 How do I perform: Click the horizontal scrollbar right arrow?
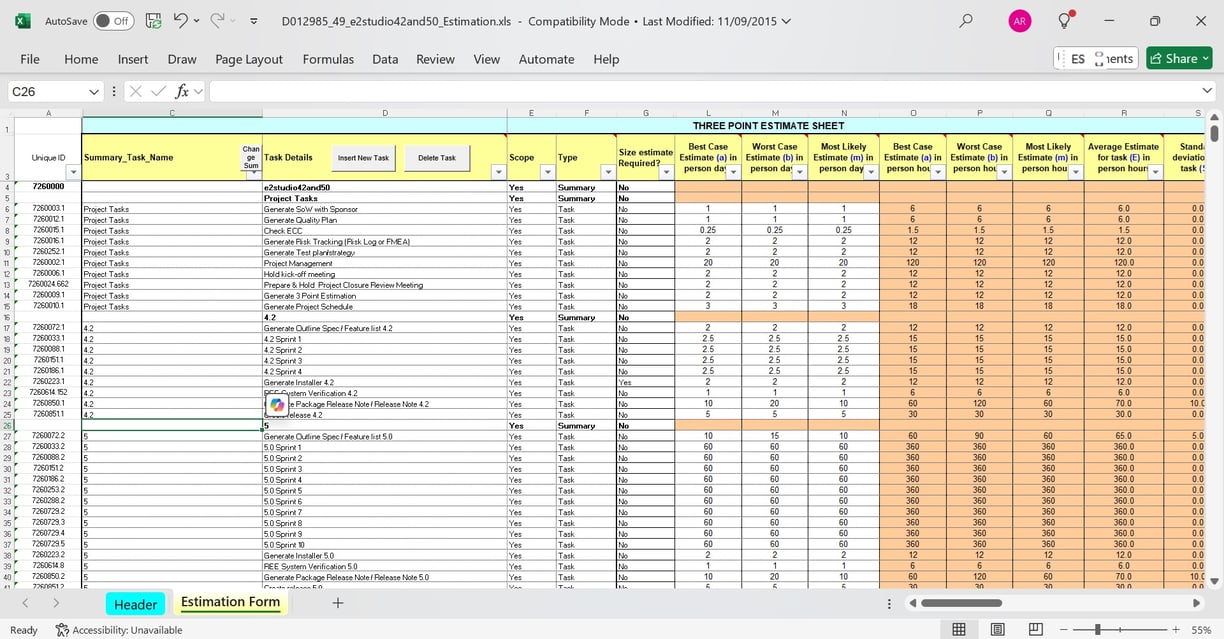[1196, 603]
